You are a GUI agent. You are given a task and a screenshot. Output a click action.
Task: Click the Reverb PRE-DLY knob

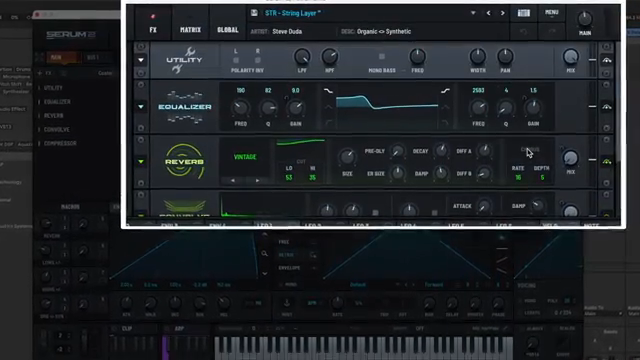(x=397, y=151)
